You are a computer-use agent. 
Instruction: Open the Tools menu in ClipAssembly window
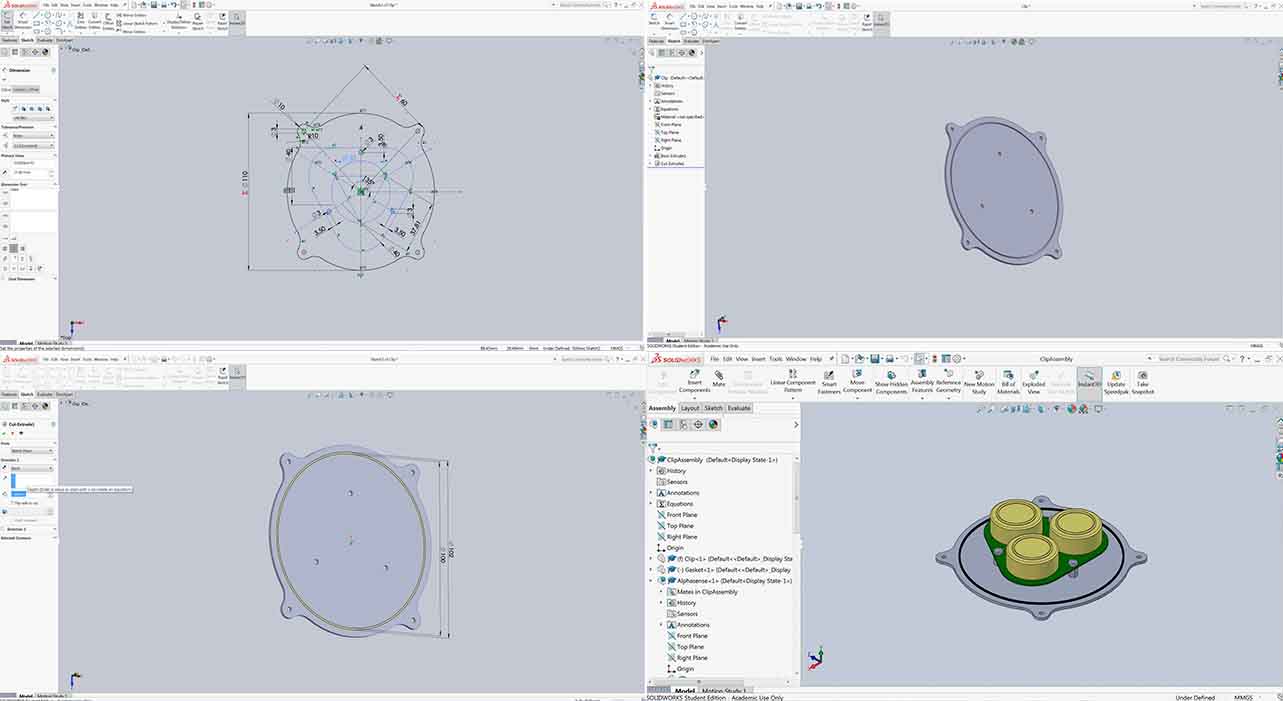pyautogui.click(x=776, y=358)
